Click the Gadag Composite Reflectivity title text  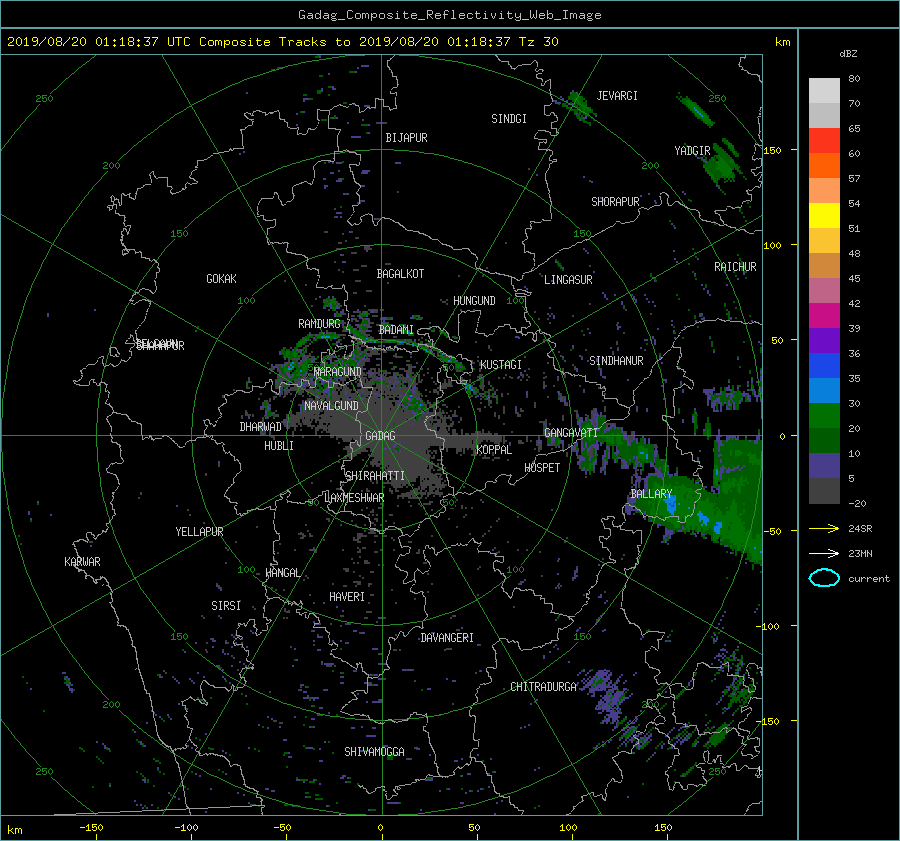coord(450,15)
